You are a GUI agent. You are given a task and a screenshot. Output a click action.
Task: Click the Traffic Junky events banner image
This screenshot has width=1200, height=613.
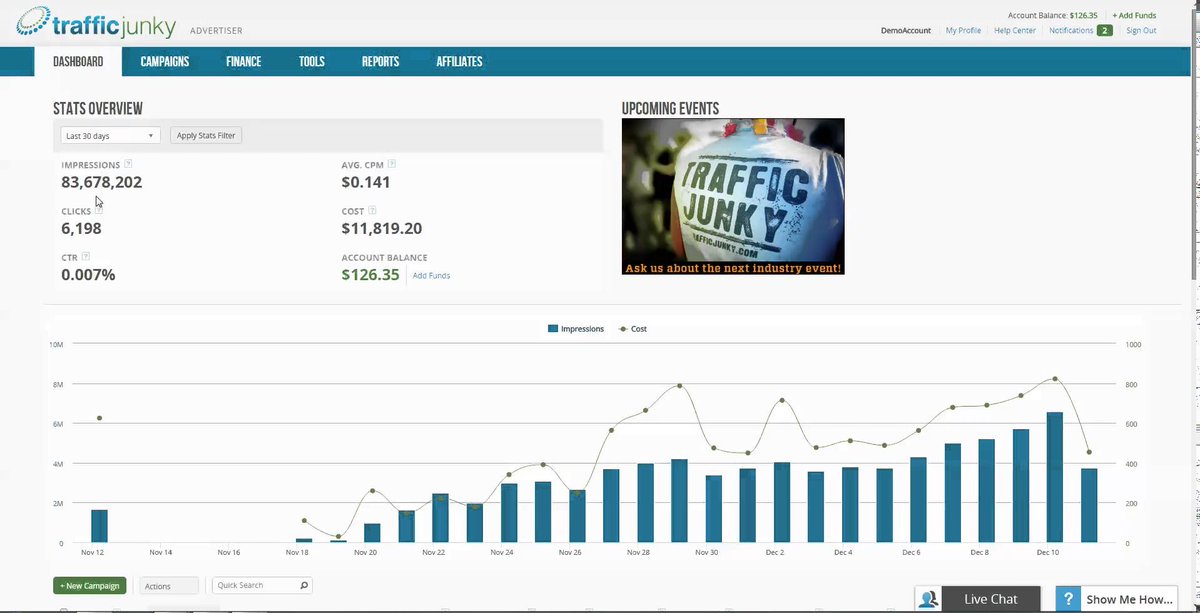pyautogui.click(x=733, y=197)
